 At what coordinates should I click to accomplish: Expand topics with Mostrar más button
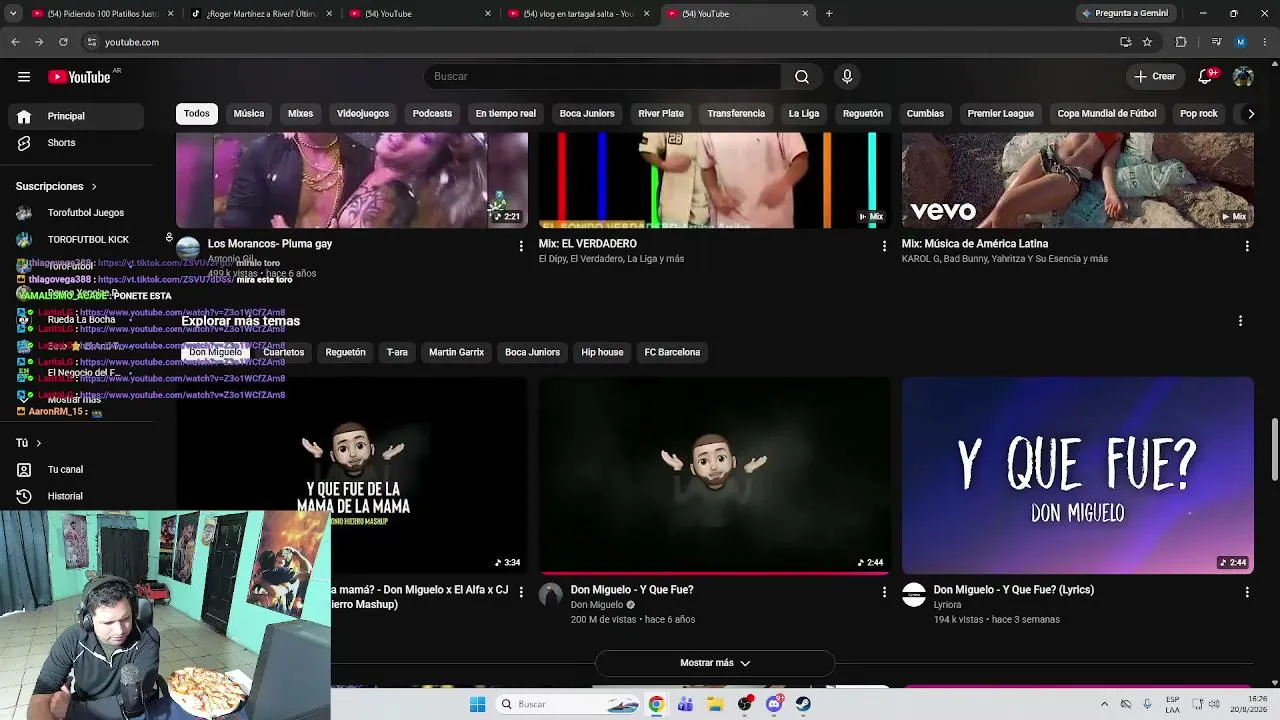(x=715, y=663)
